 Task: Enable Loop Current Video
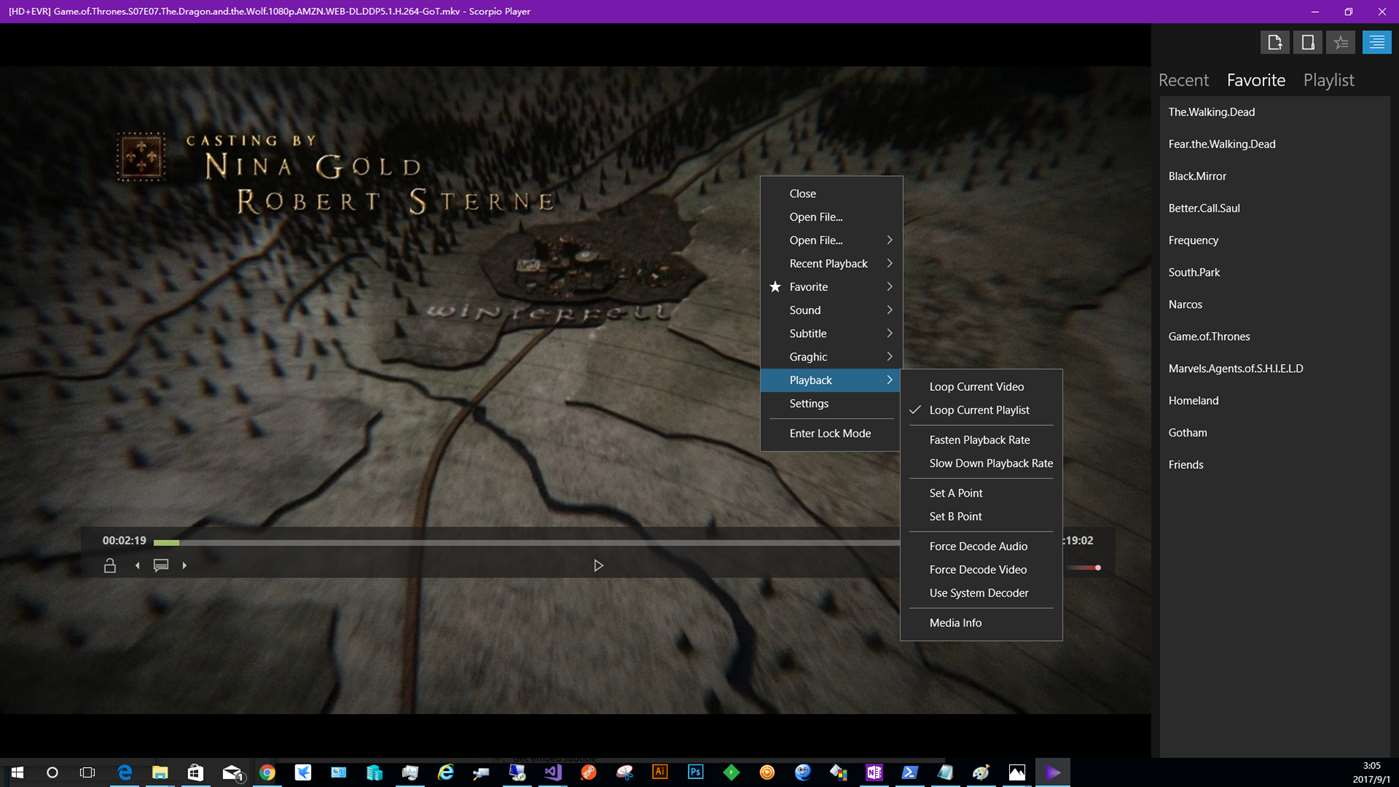[x=981, y=387]
